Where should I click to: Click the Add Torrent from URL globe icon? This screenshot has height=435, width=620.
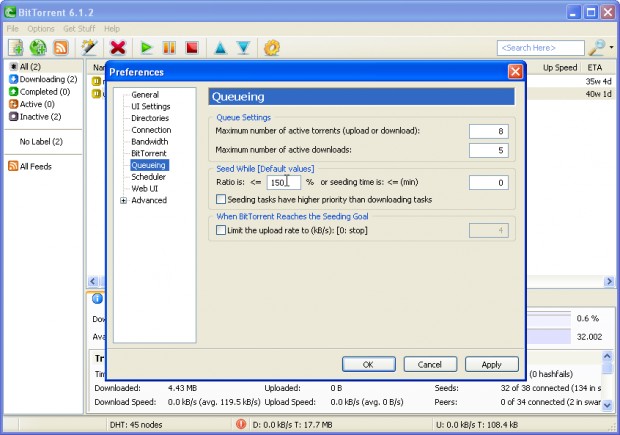pos(38,48)
